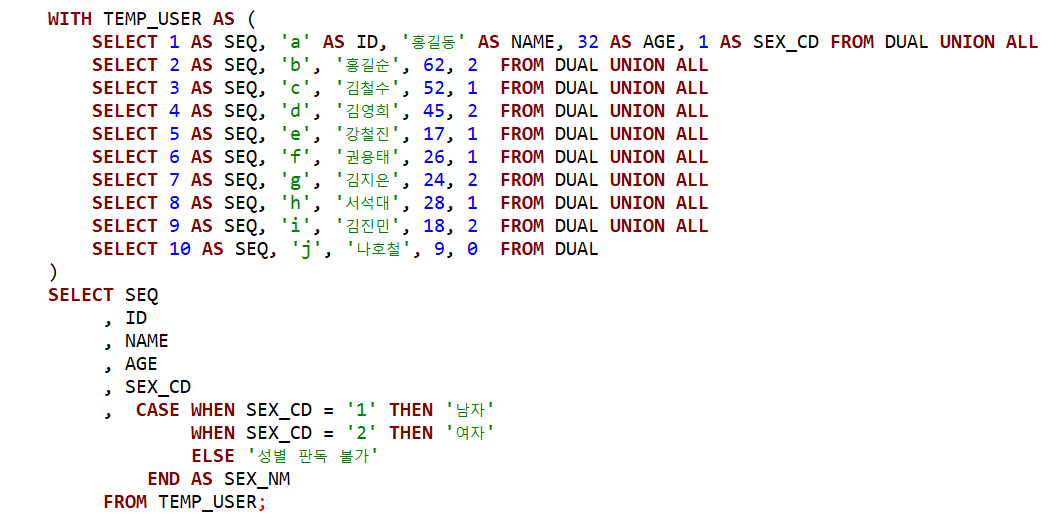
Task: Click the ', ID' column in select list
Action: tap(125, 317)
